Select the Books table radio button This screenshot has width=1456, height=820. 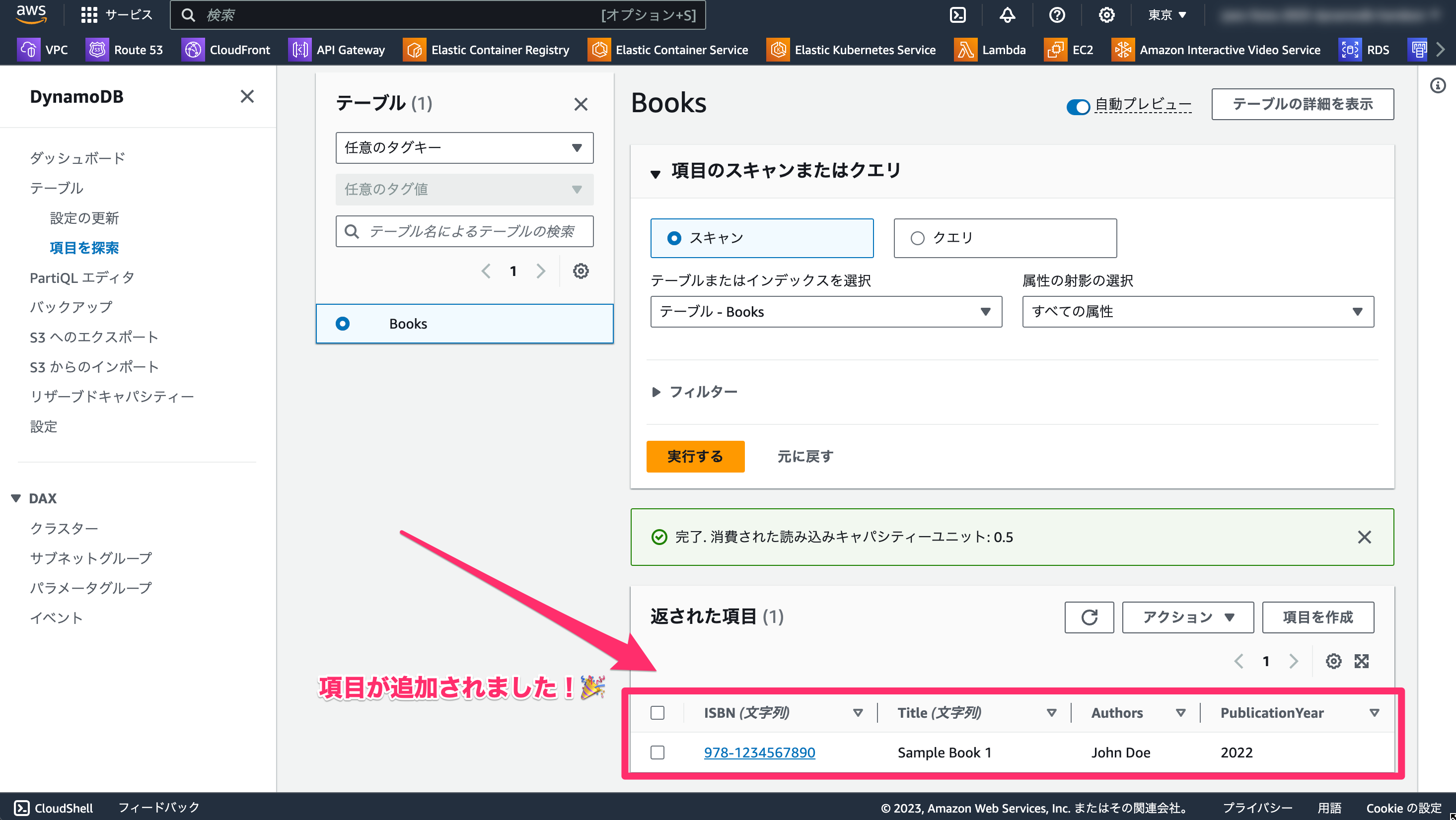click(x=343, y=324)
